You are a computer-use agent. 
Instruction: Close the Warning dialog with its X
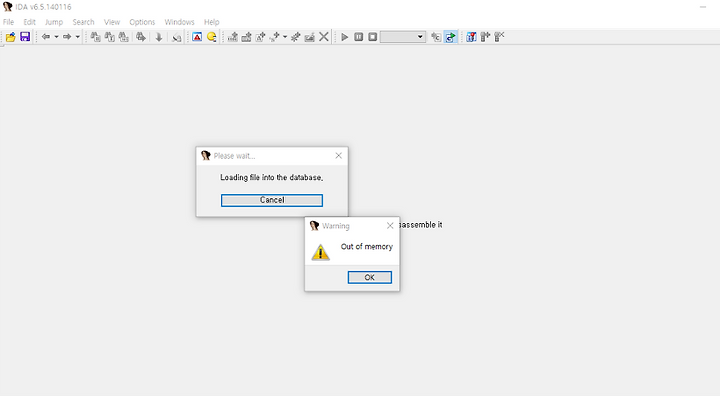point(390,226)
